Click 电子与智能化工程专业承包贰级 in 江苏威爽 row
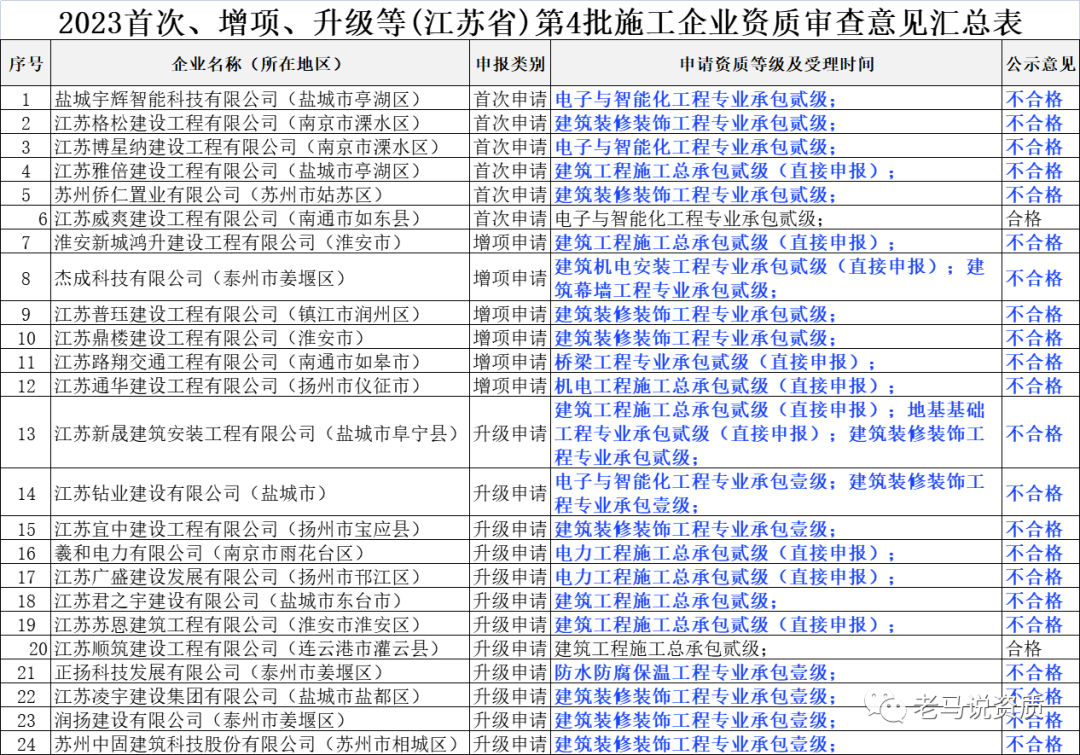1080x755 pixels. point(776,218)
